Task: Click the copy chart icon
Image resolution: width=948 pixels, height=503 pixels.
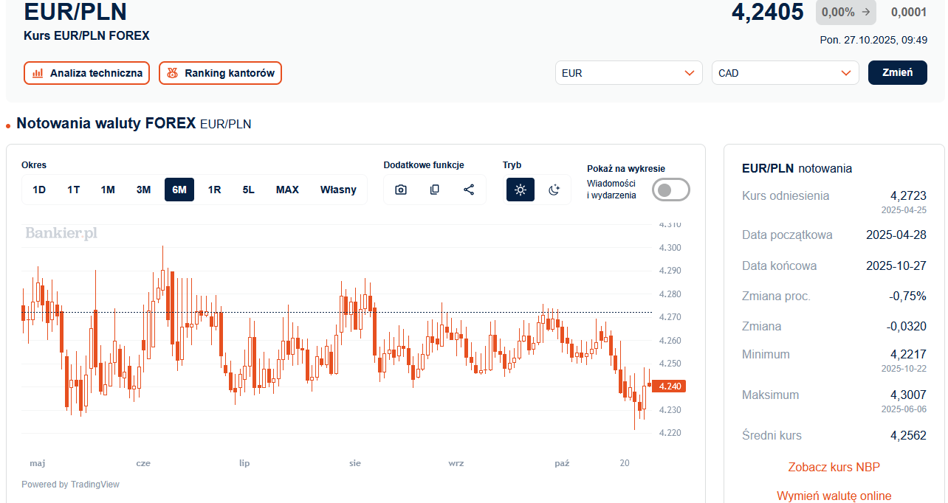Action: point(434,190)
